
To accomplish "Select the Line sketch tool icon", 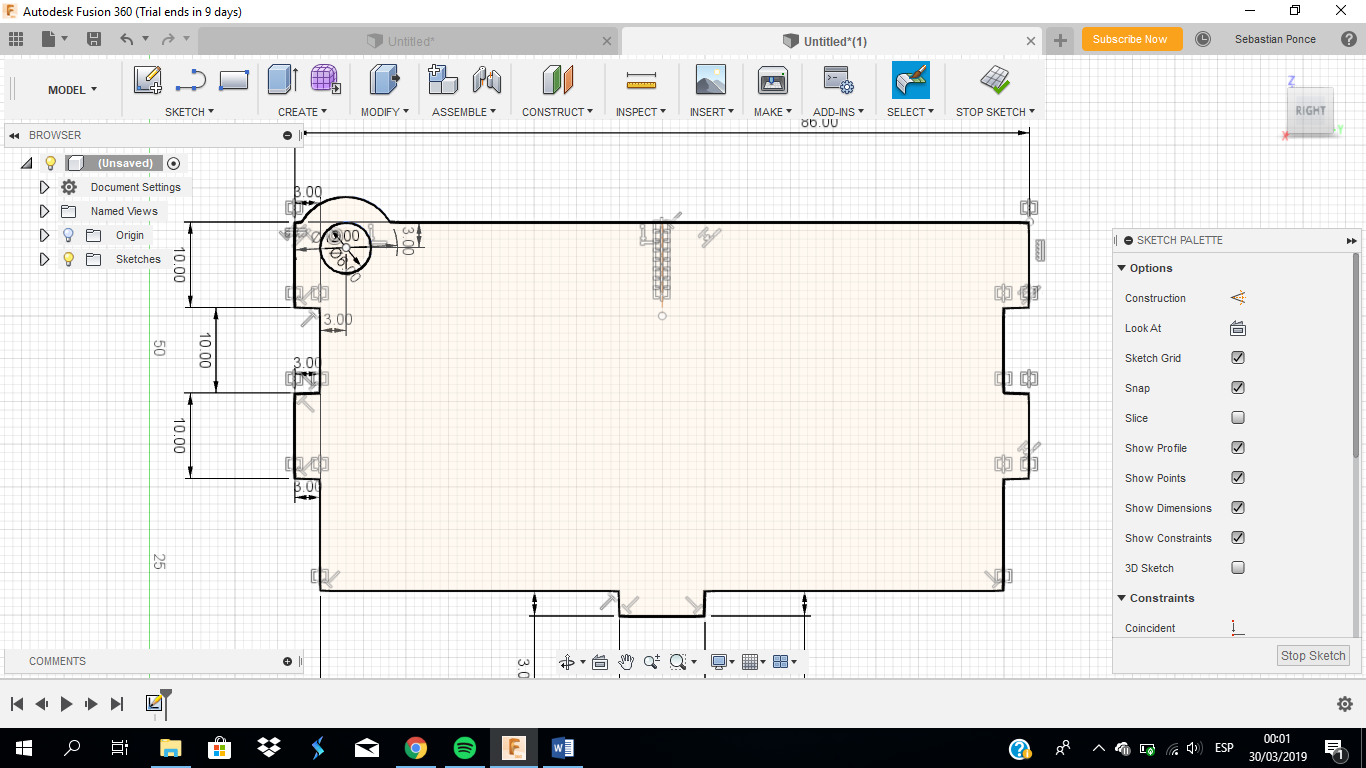I will 190,80.
